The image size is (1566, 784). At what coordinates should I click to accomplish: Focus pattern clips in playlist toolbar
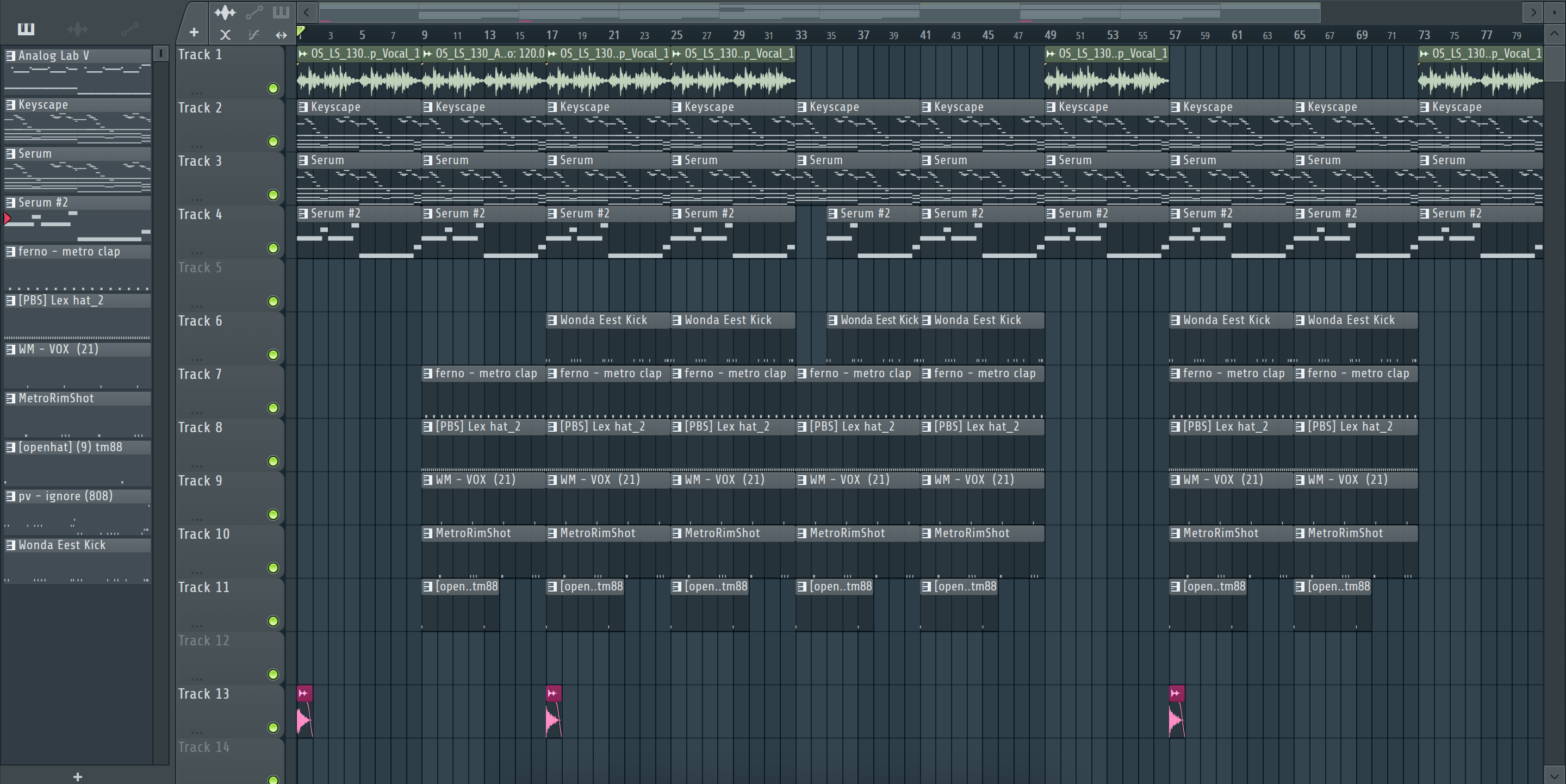click(281, 11)
